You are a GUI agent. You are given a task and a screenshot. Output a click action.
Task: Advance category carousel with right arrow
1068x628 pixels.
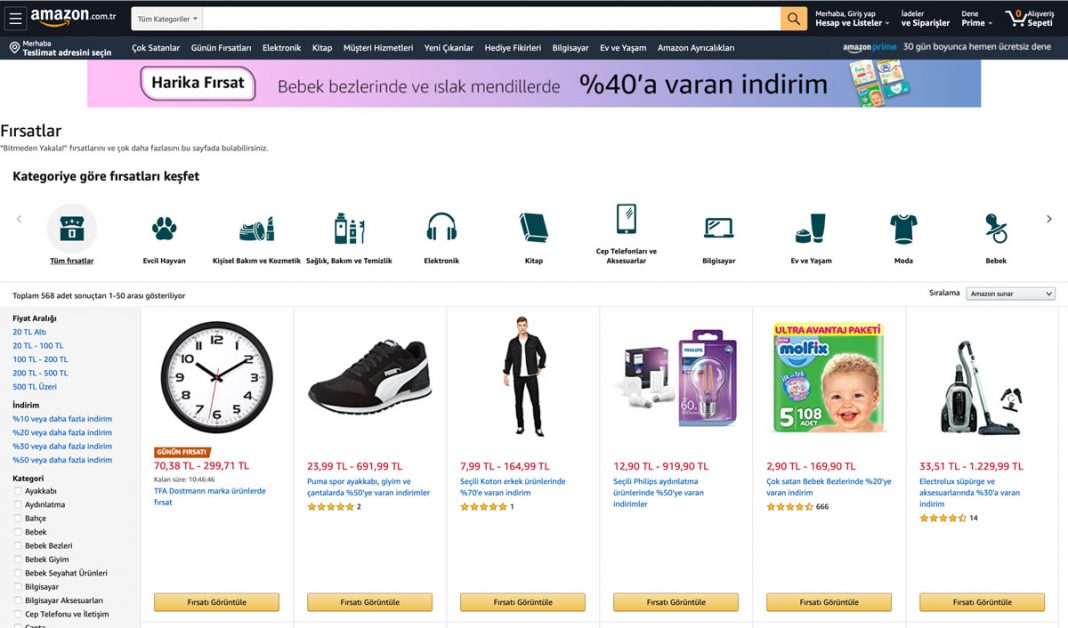tap(1049, 219)
